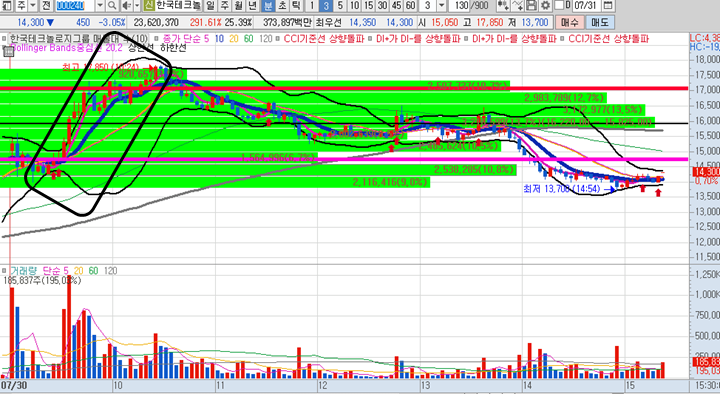Click the 전 button beside the code field

point(46,6)
